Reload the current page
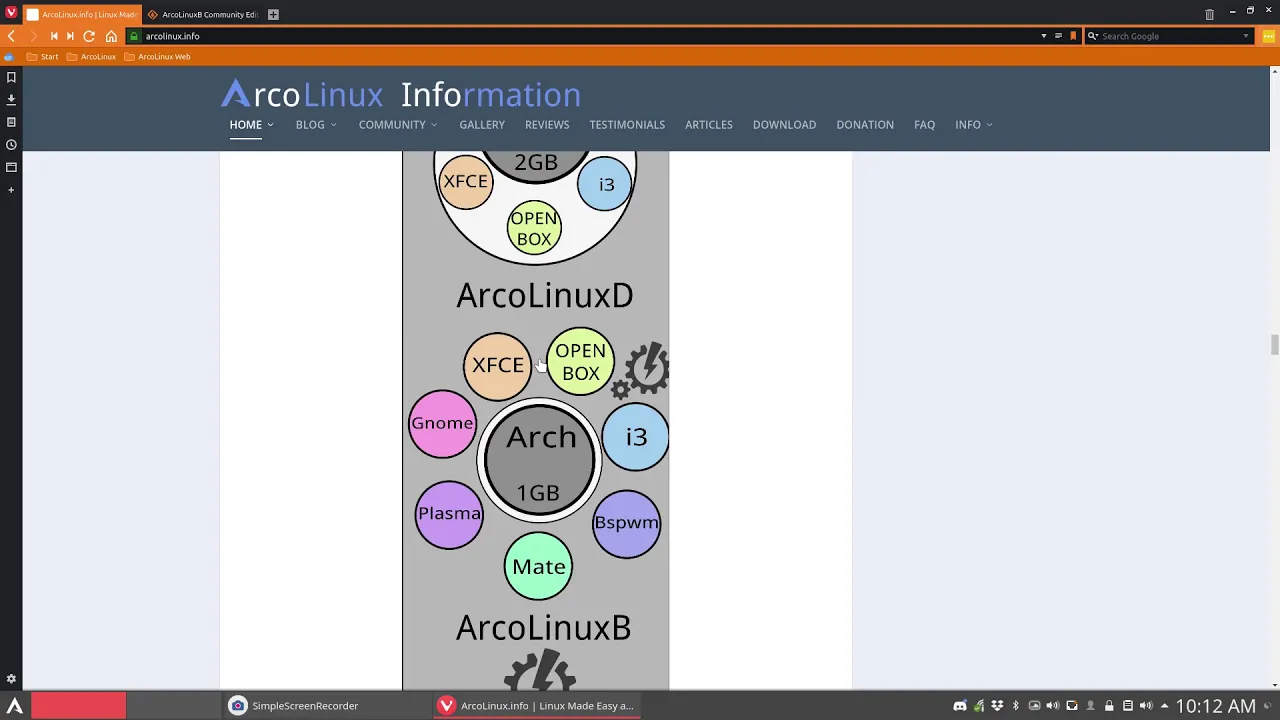Screen dimensions: 1280x720 89,36
